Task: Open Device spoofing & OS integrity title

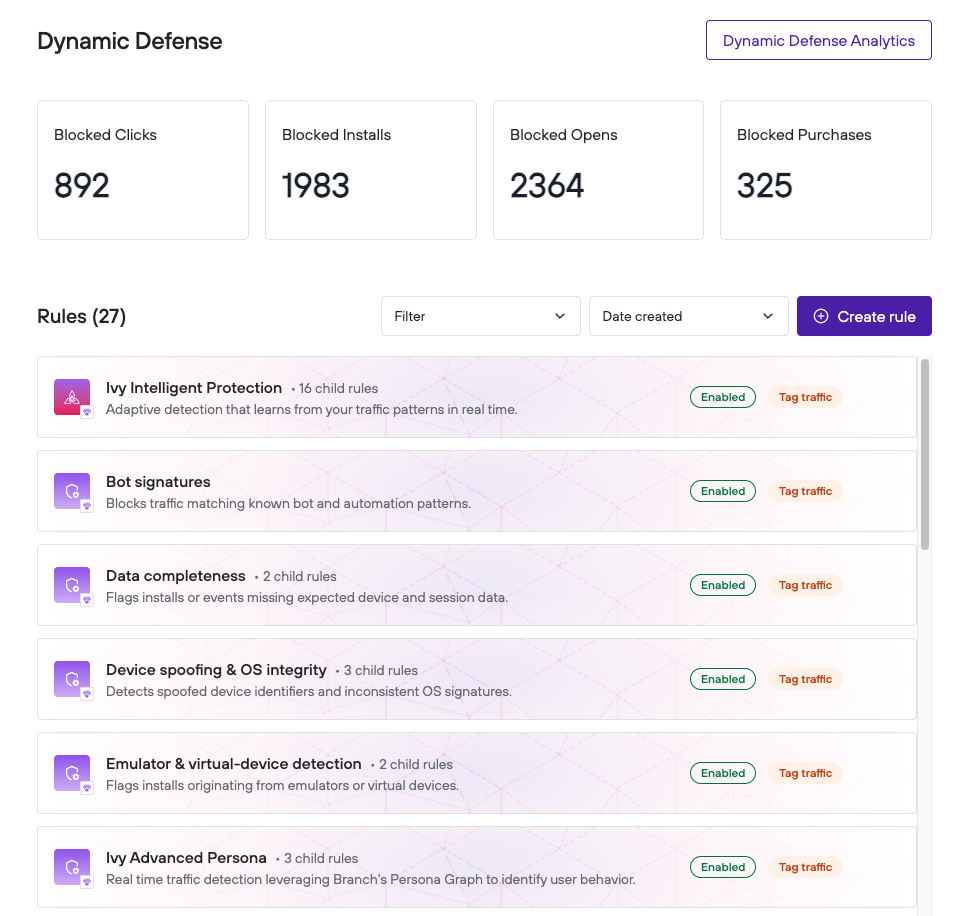Action: [216, 670]
